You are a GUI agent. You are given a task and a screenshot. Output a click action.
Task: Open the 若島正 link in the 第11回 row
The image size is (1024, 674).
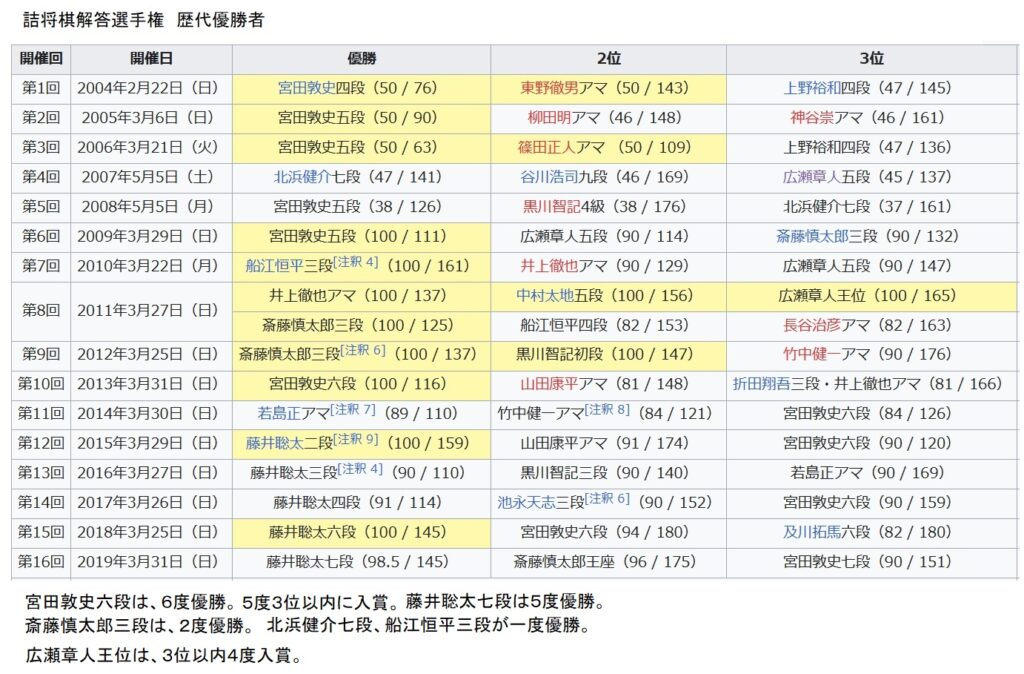279,413
